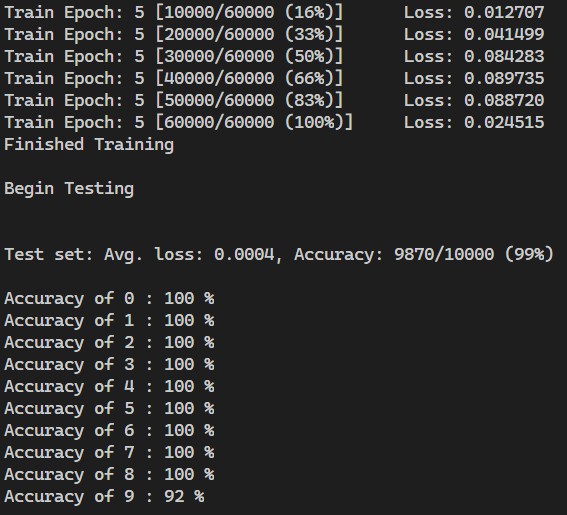Click the final loss value 0.024515
567x515 pixels.
pos(504,123)
